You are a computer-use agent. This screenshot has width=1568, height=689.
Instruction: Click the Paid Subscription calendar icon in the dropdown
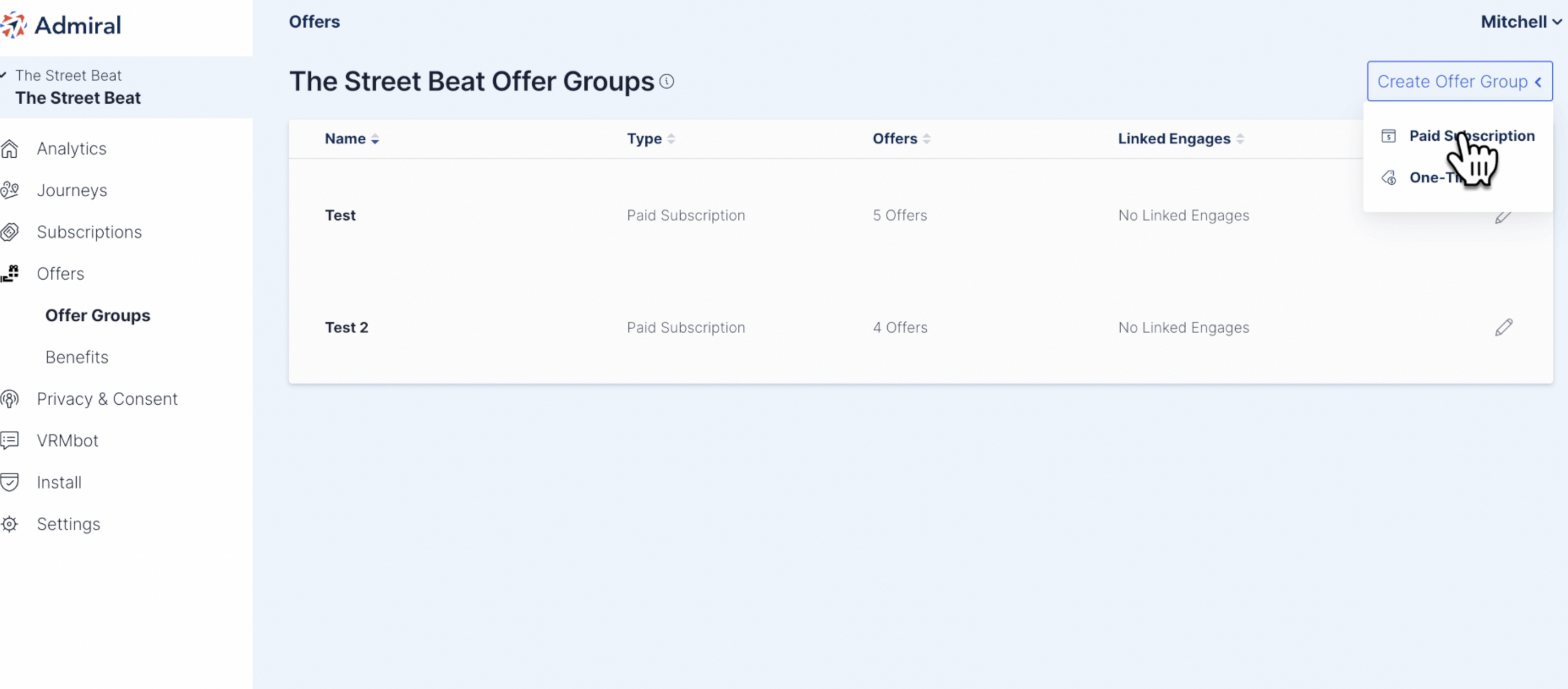(1389, 136)
